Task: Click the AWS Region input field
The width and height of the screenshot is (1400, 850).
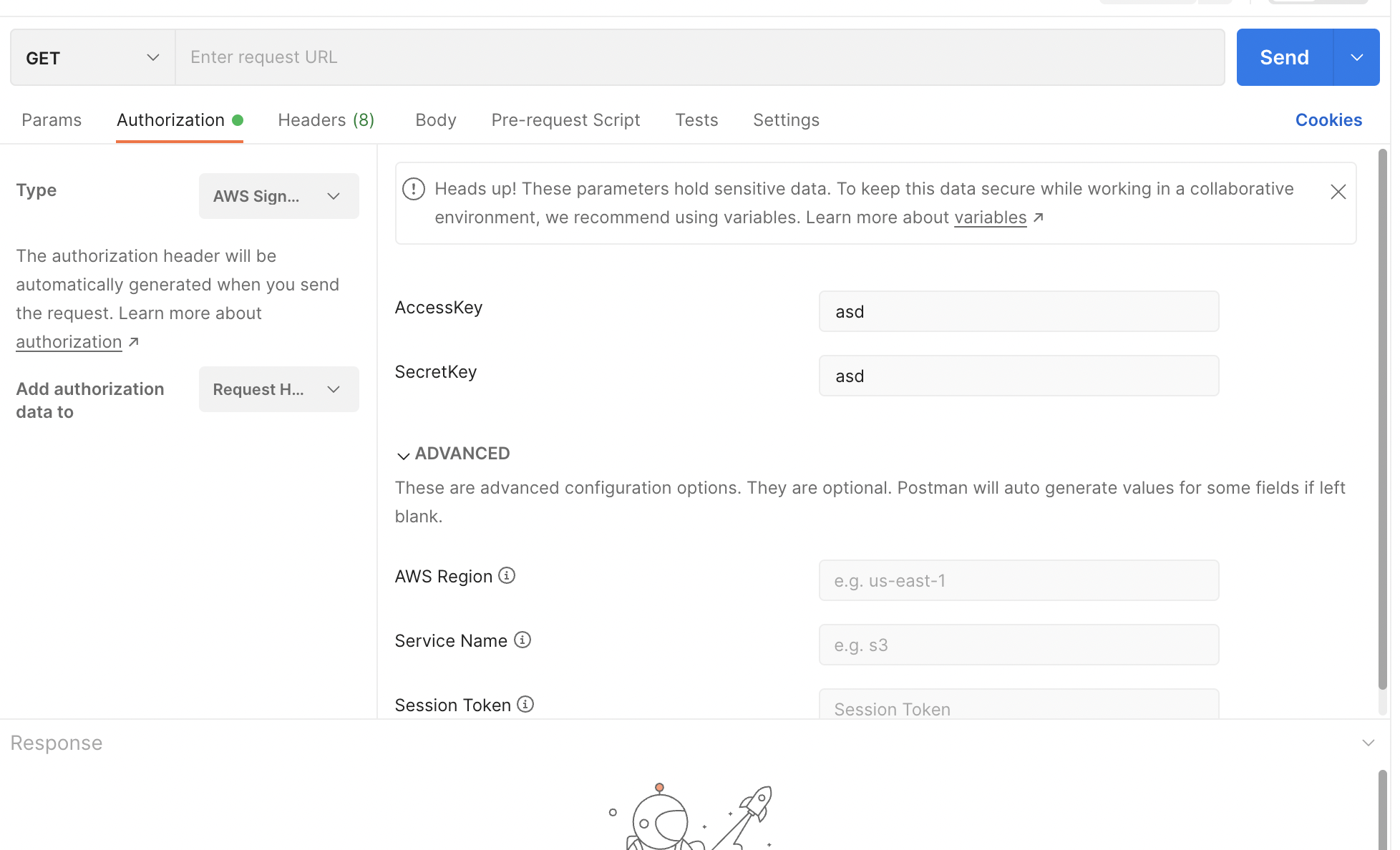Action: 1019,580
